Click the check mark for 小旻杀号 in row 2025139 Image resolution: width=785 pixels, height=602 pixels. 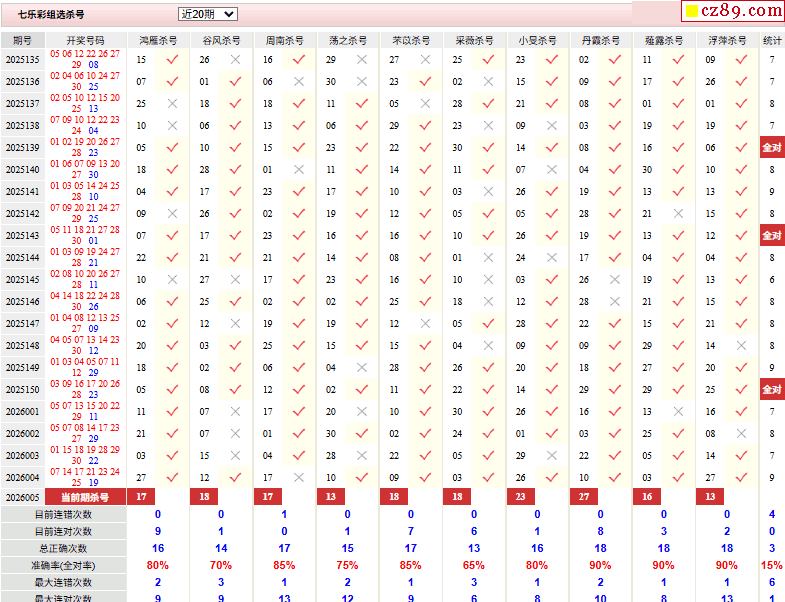tap(551, 148)
